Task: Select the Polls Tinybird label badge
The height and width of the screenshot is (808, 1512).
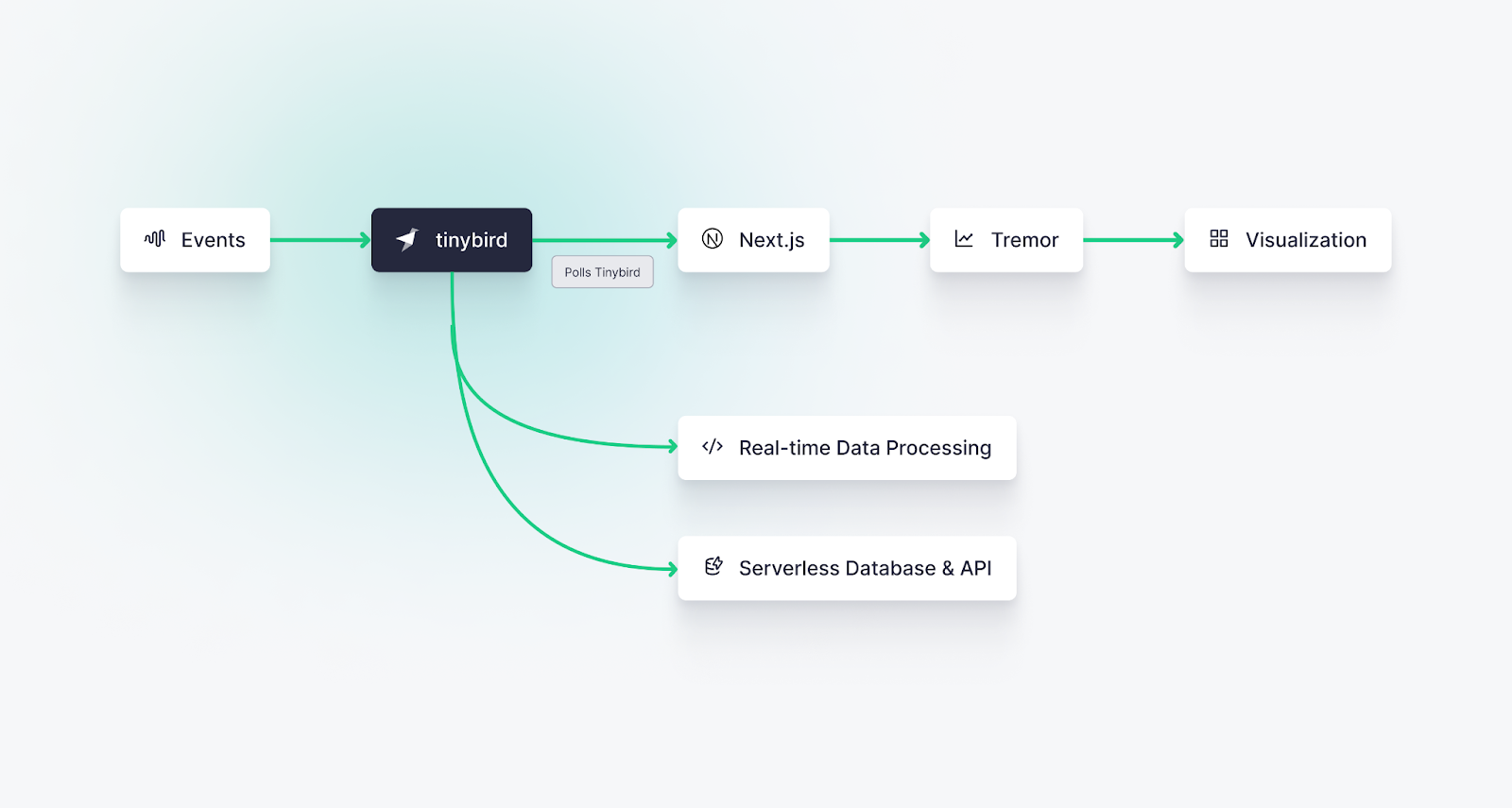Action: (x=602, y=272)
